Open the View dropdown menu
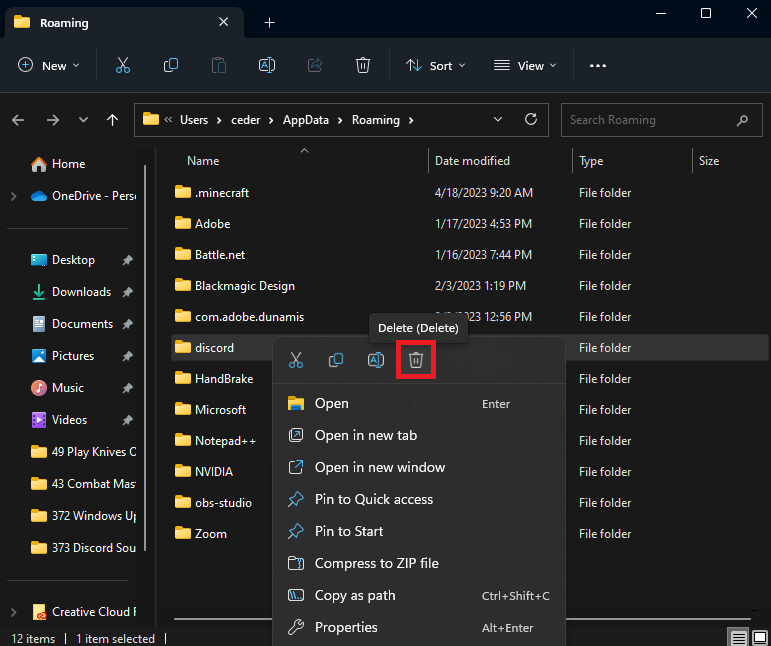 (x=523, y=66)
